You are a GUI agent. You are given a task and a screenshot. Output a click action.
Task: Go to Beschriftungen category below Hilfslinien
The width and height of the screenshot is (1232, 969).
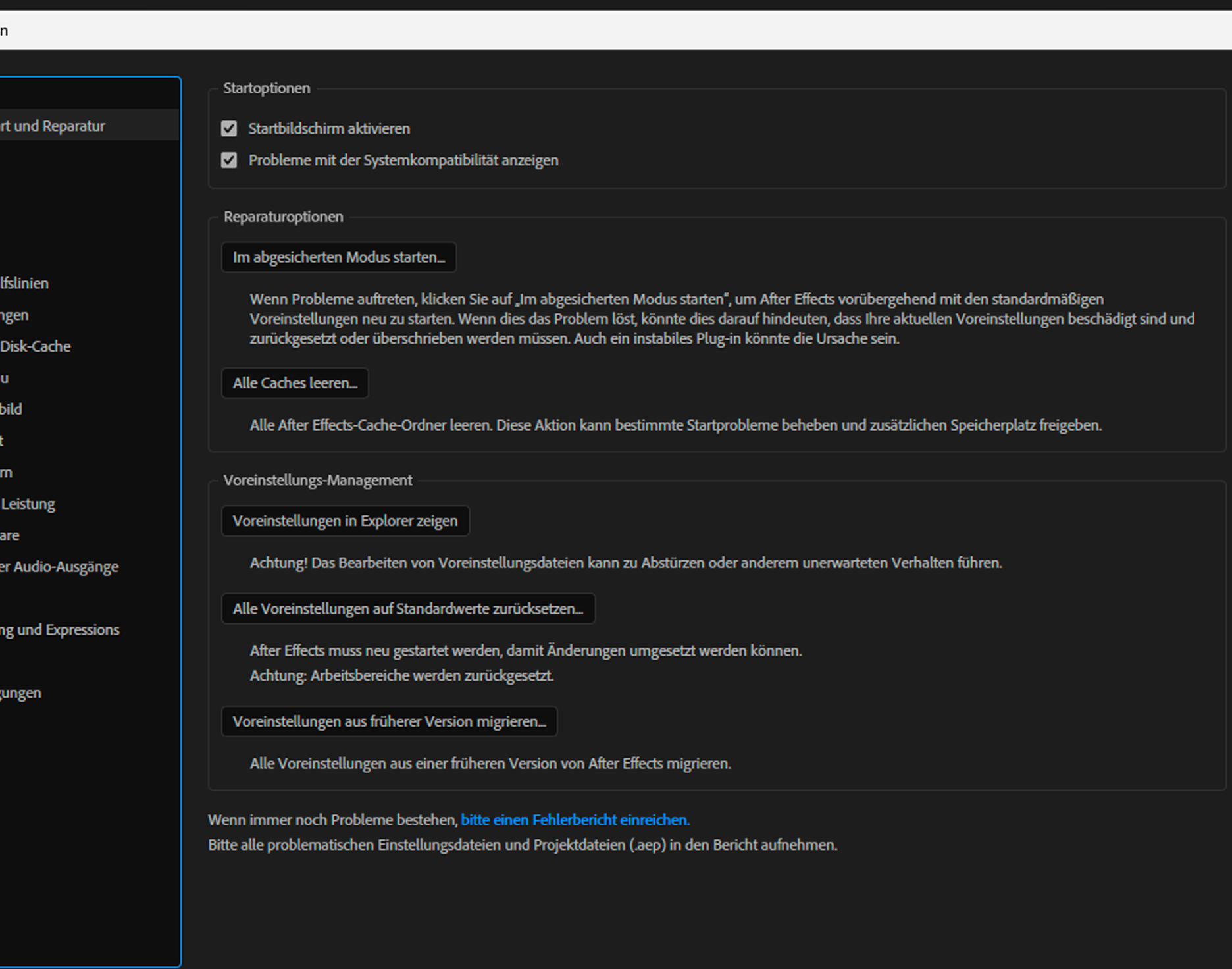click(14, 315)
